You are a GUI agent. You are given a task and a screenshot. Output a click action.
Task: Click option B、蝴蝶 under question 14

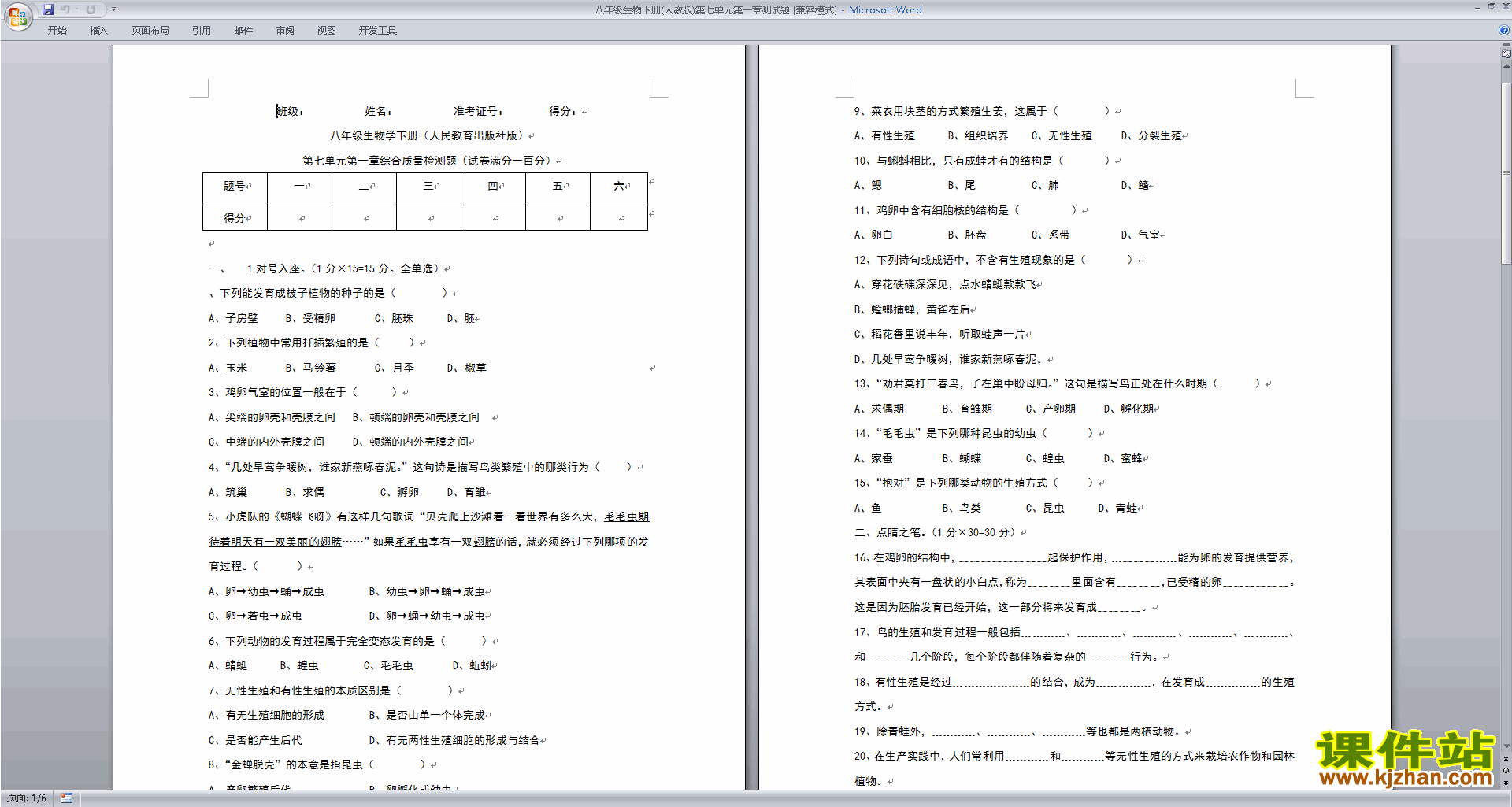click(962, 458)
